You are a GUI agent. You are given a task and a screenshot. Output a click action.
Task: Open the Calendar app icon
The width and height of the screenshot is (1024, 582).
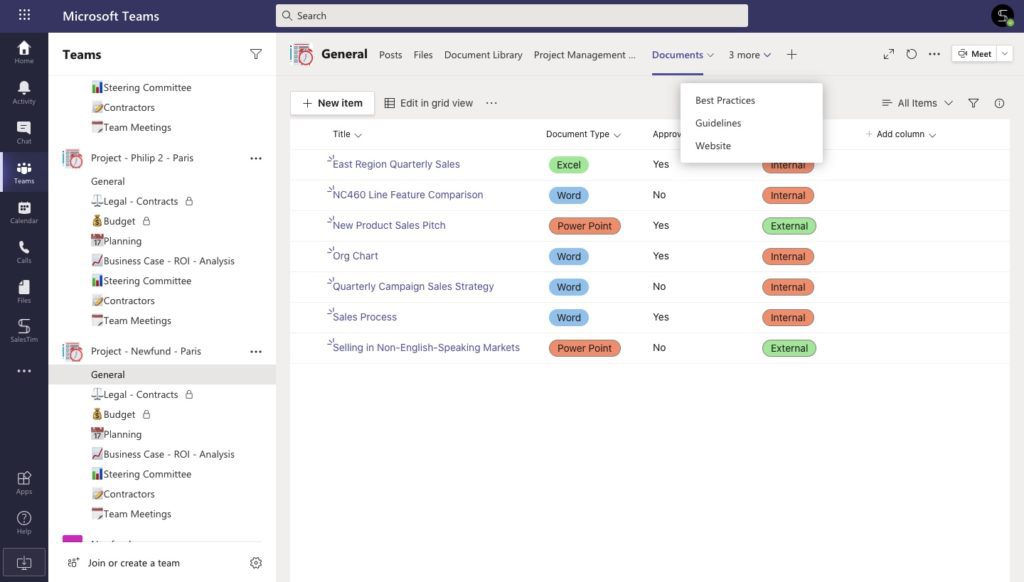(24, 212)
